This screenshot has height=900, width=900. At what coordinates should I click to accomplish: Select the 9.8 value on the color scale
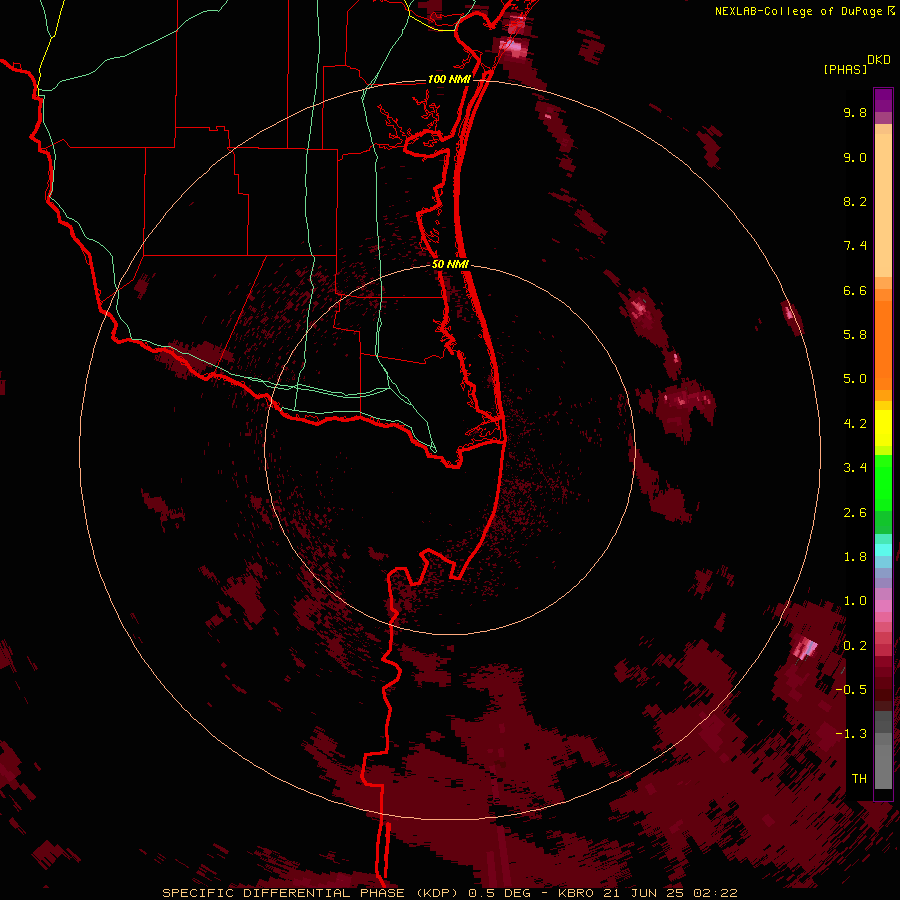click(x=855, y=112)
